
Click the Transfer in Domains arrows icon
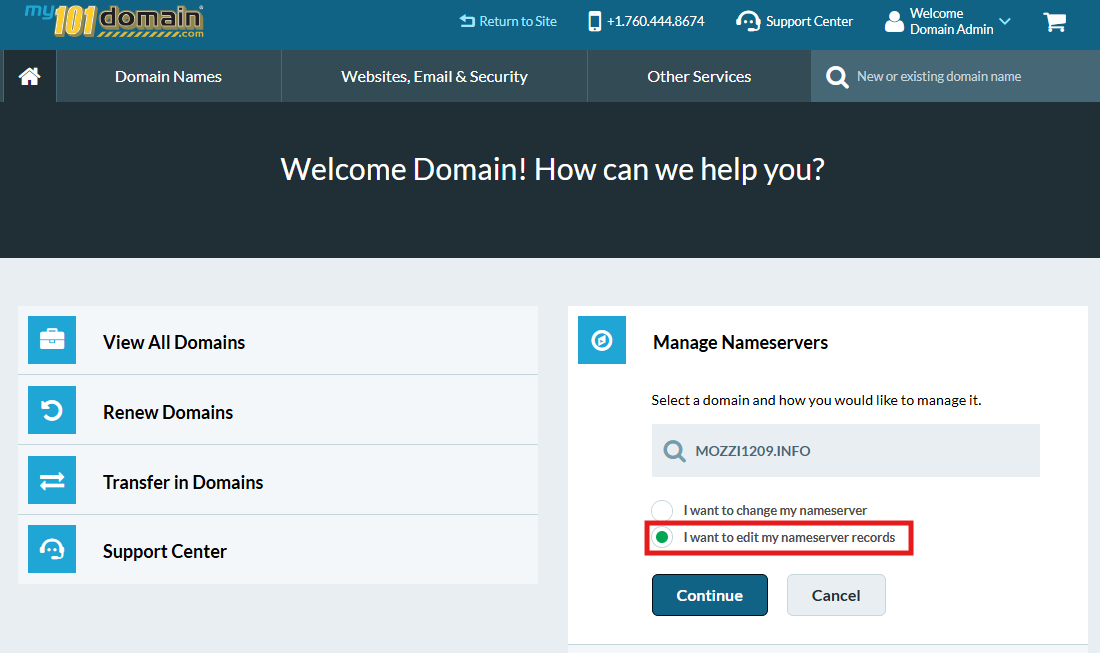point(52,481)
